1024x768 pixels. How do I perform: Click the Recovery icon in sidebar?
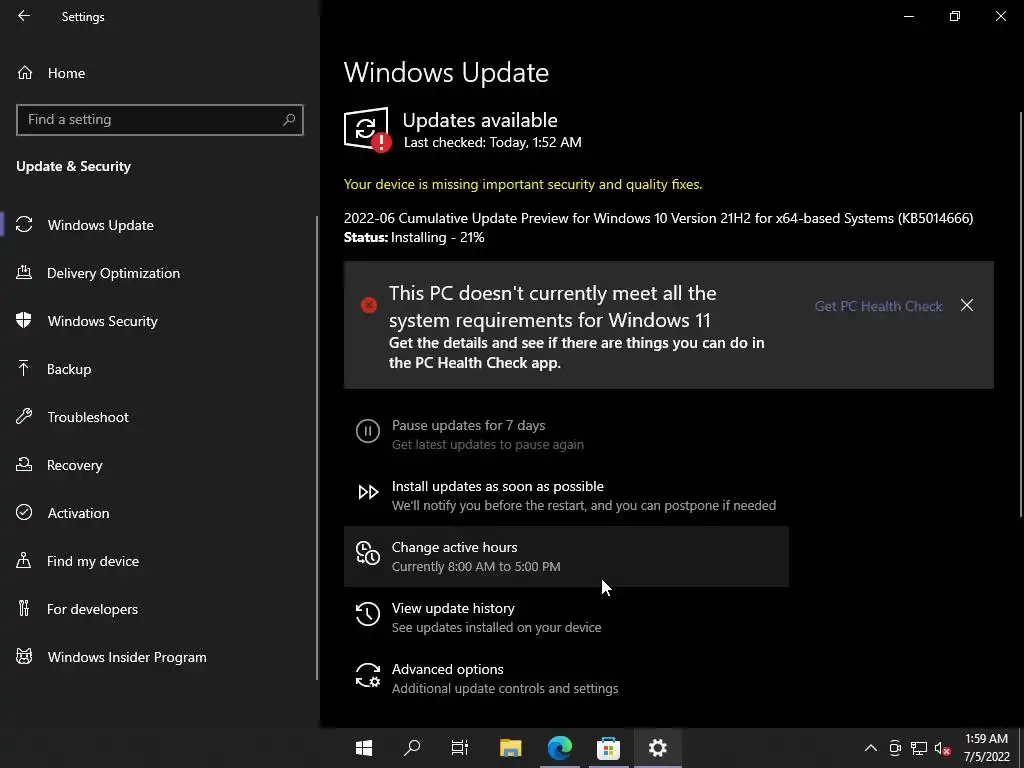point(24,464)
